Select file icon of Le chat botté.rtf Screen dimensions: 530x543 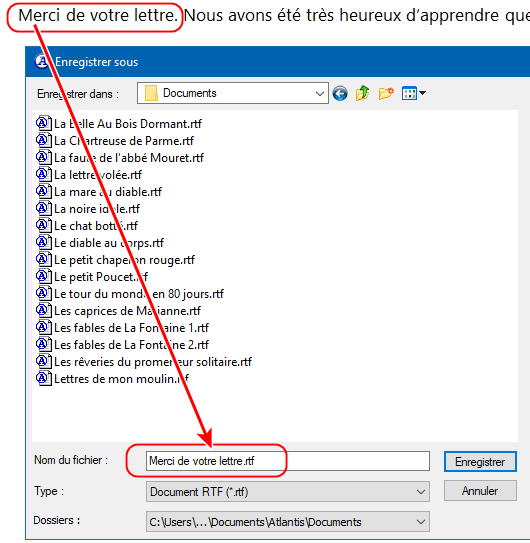point(44,225)
